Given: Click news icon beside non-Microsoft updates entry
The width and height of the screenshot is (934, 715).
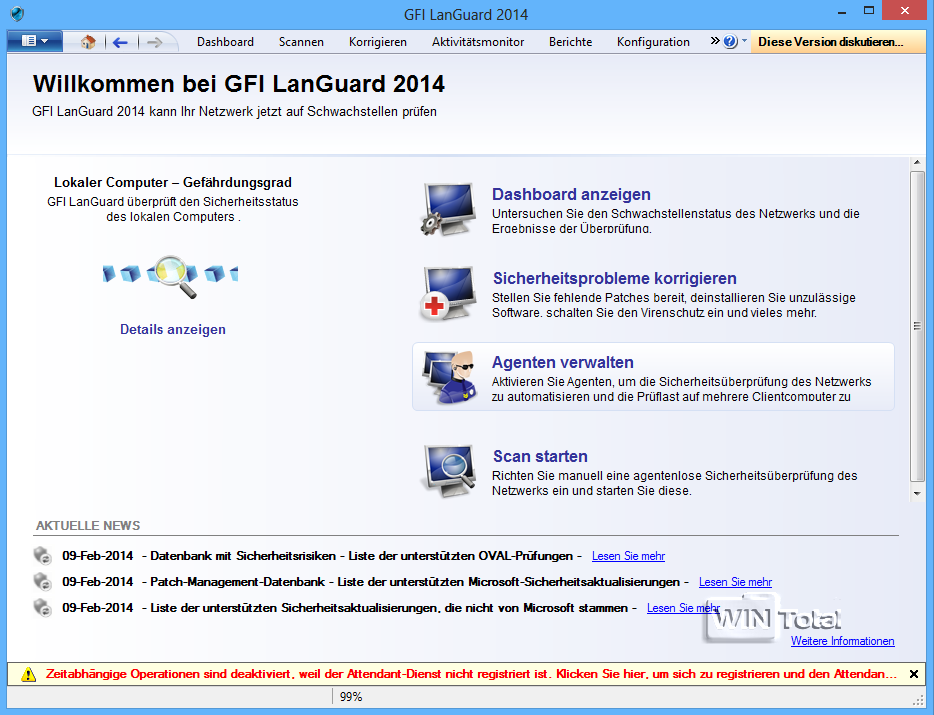Looking at the screenshot, I should [42, 608].
